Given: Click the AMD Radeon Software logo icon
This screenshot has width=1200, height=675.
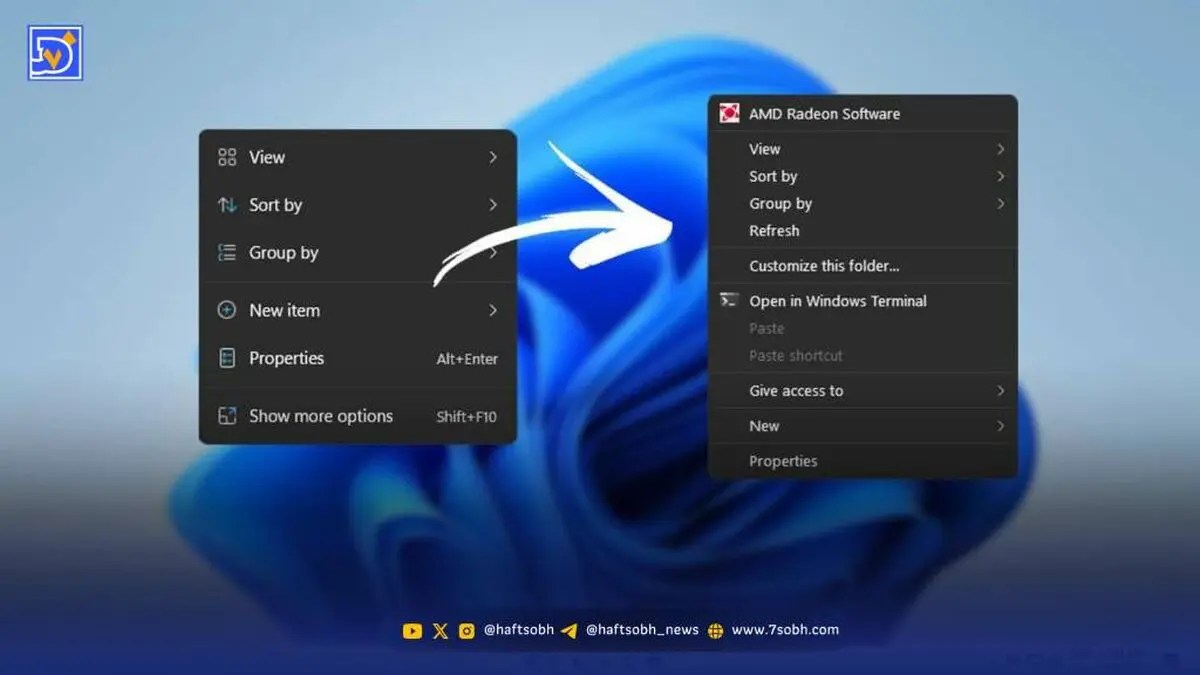Looking at the screenshot, I should tap(729, 114).
